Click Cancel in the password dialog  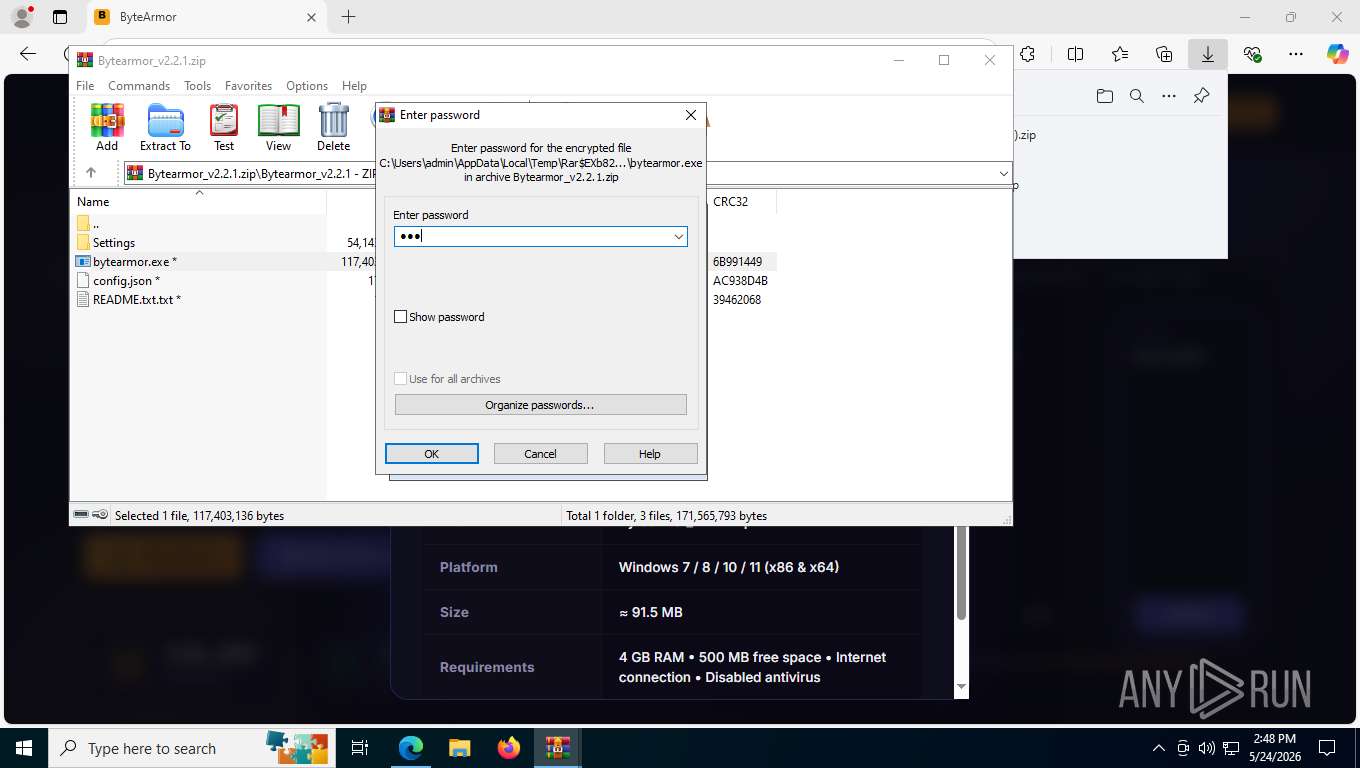[540, 454]
